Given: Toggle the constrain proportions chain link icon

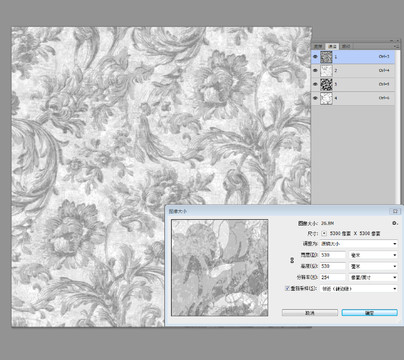Looking at the screenshot, I should pyautogui.click(x=292, y=260).
